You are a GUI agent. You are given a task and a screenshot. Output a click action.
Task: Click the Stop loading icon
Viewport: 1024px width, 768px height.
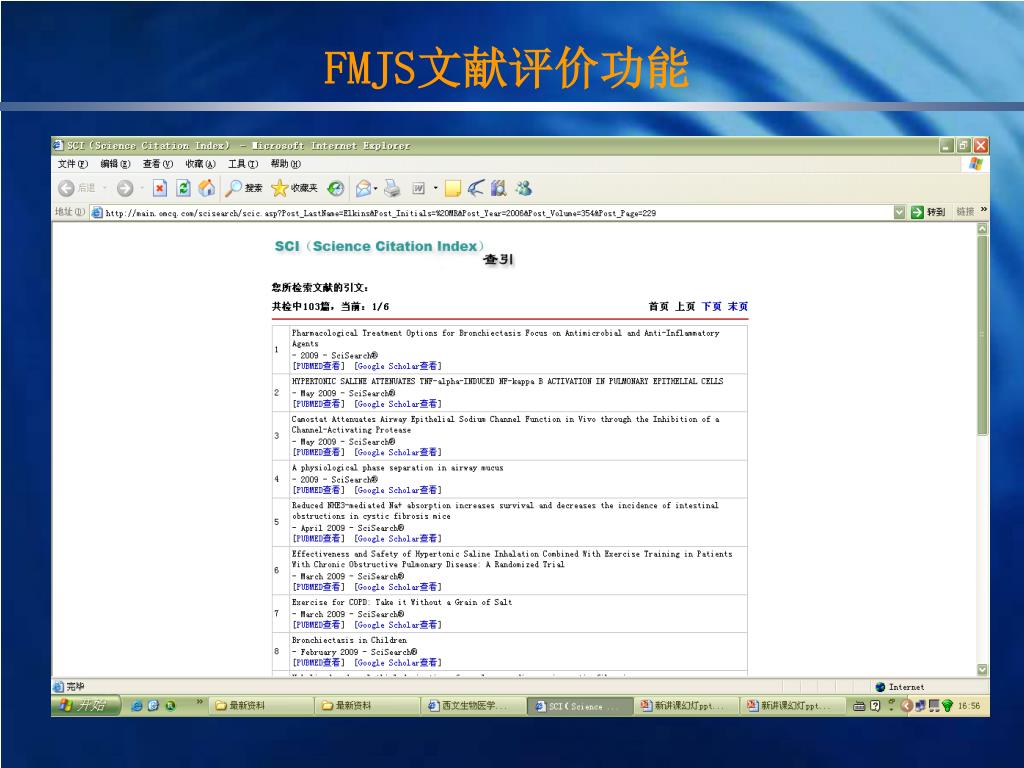(160, 189)
